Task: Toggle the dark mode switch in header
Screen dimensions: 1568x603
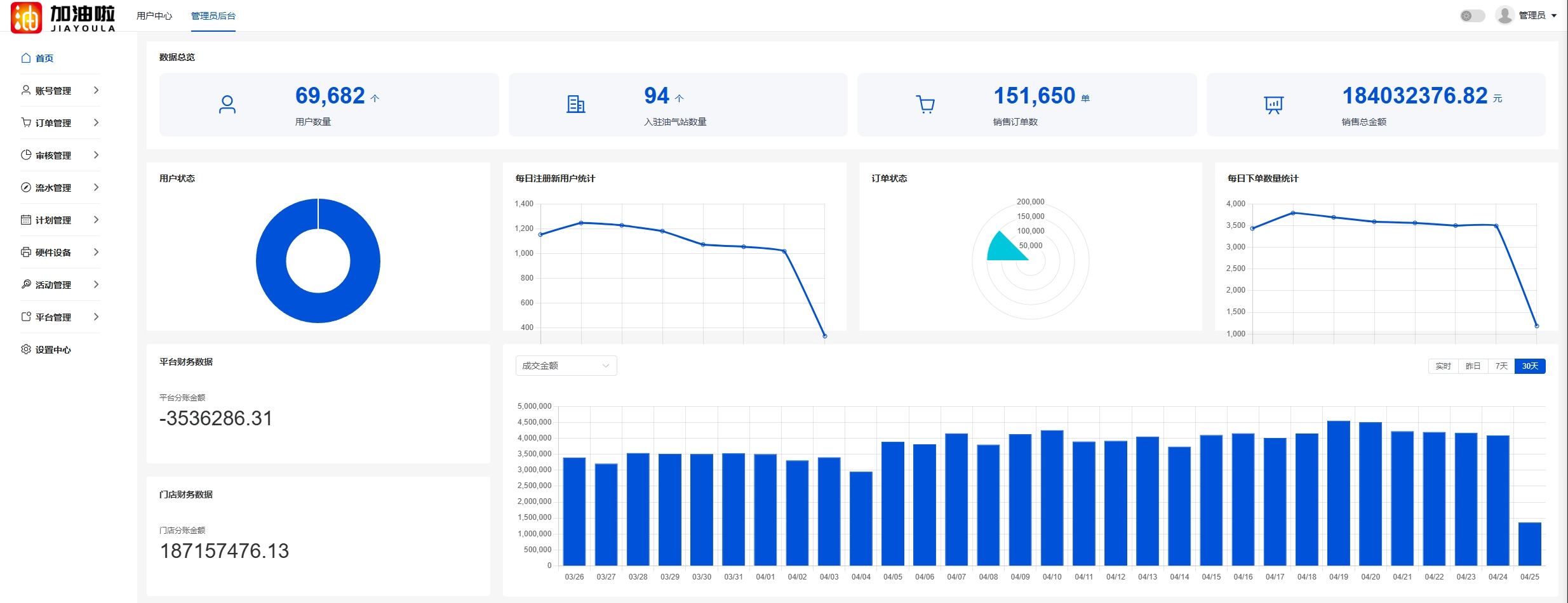Action: tap(1471, 16)
